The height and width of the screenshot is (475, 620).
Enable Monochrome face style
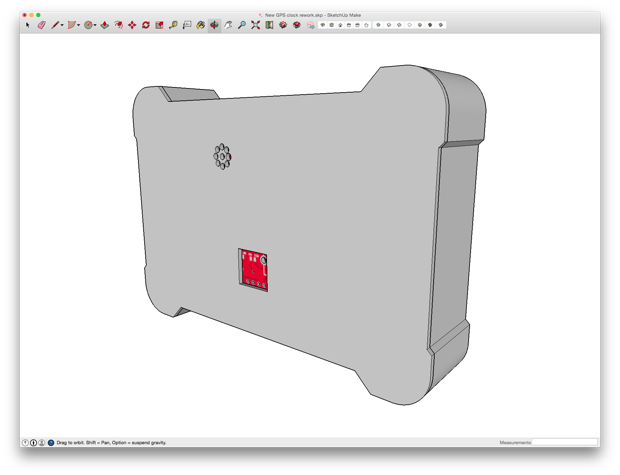click(440, 25)
